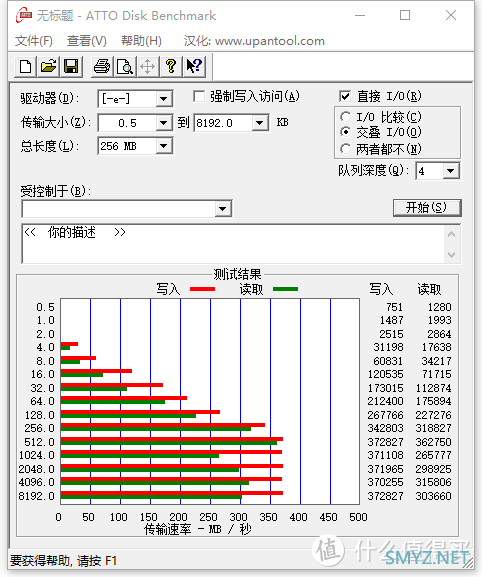
Task: Open print preview magnifier icon
Action: tap(125, 67)
